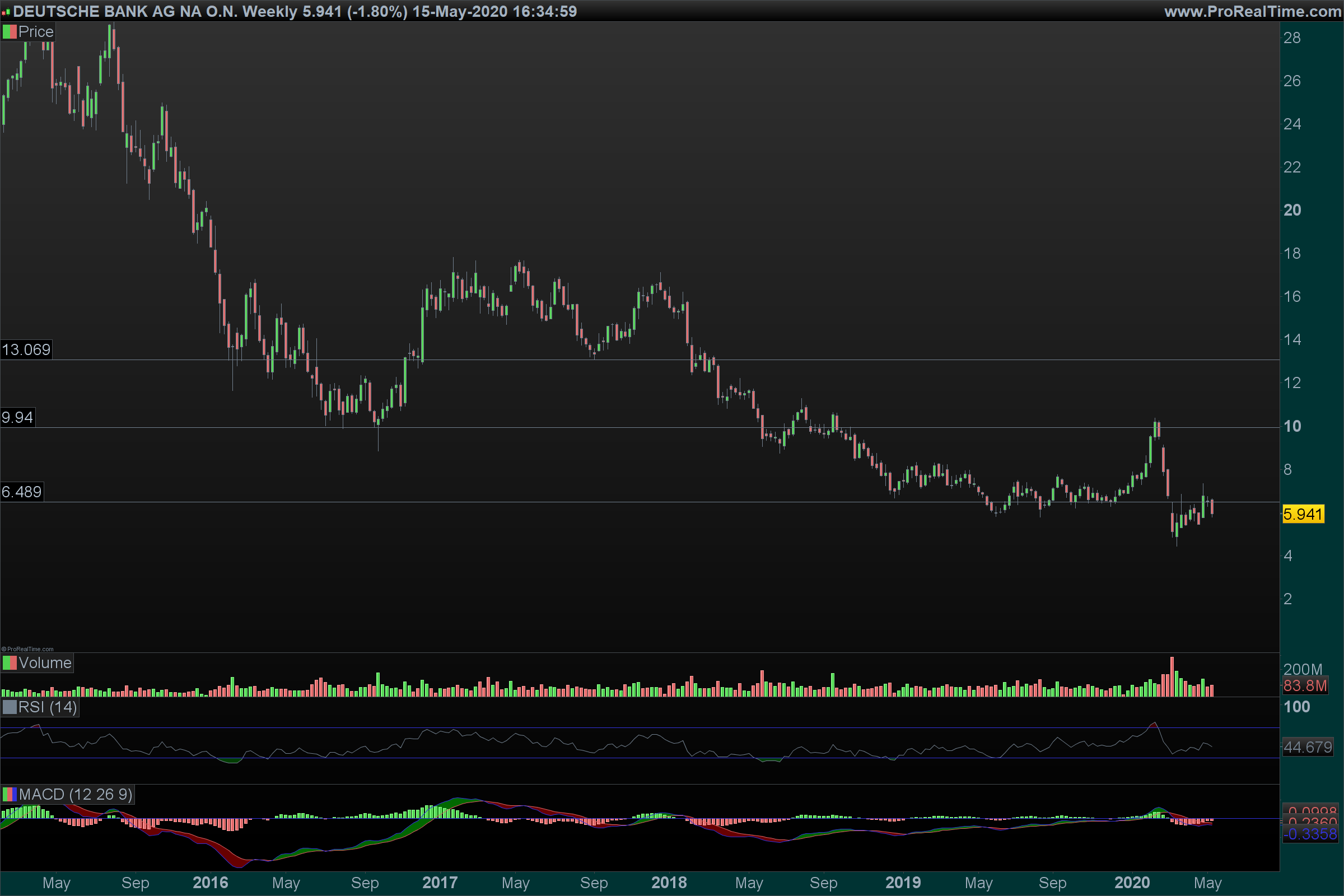Click the MACD (12 26 9) panel title
This screenshot has width=1344, height=896.
point(76,794)
